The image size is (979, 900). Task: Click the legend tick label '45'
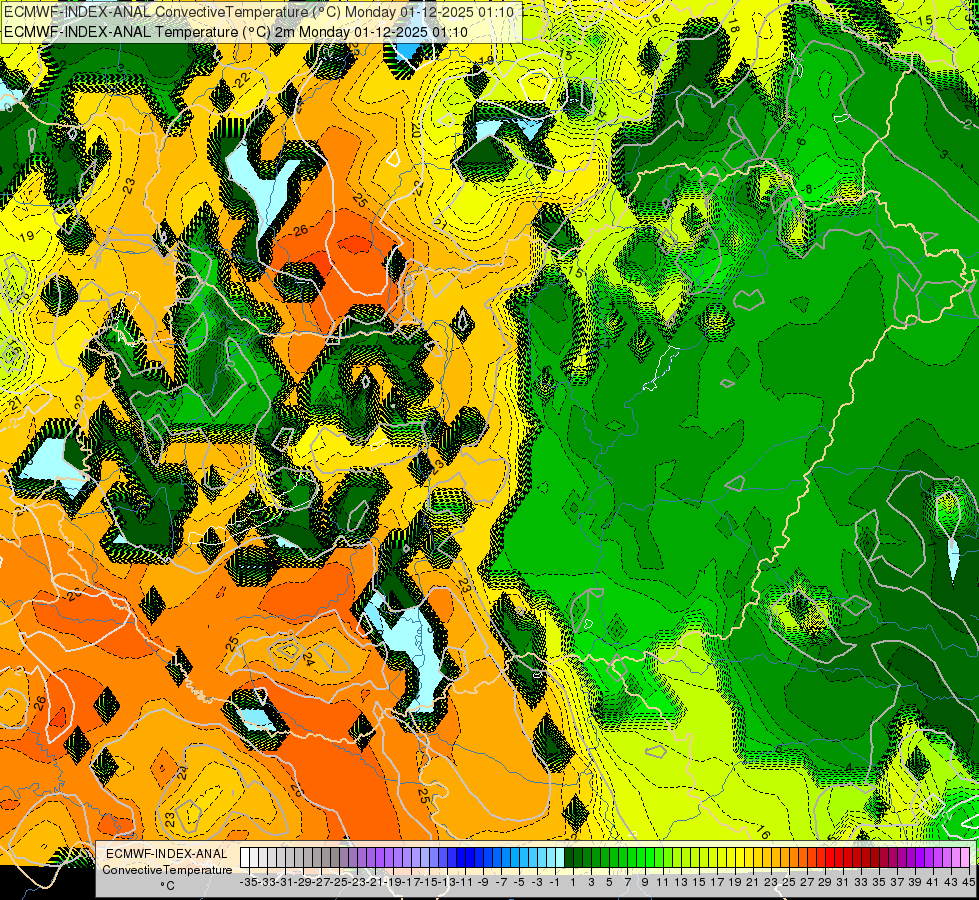pyautogui.click(x=968, y=882)
